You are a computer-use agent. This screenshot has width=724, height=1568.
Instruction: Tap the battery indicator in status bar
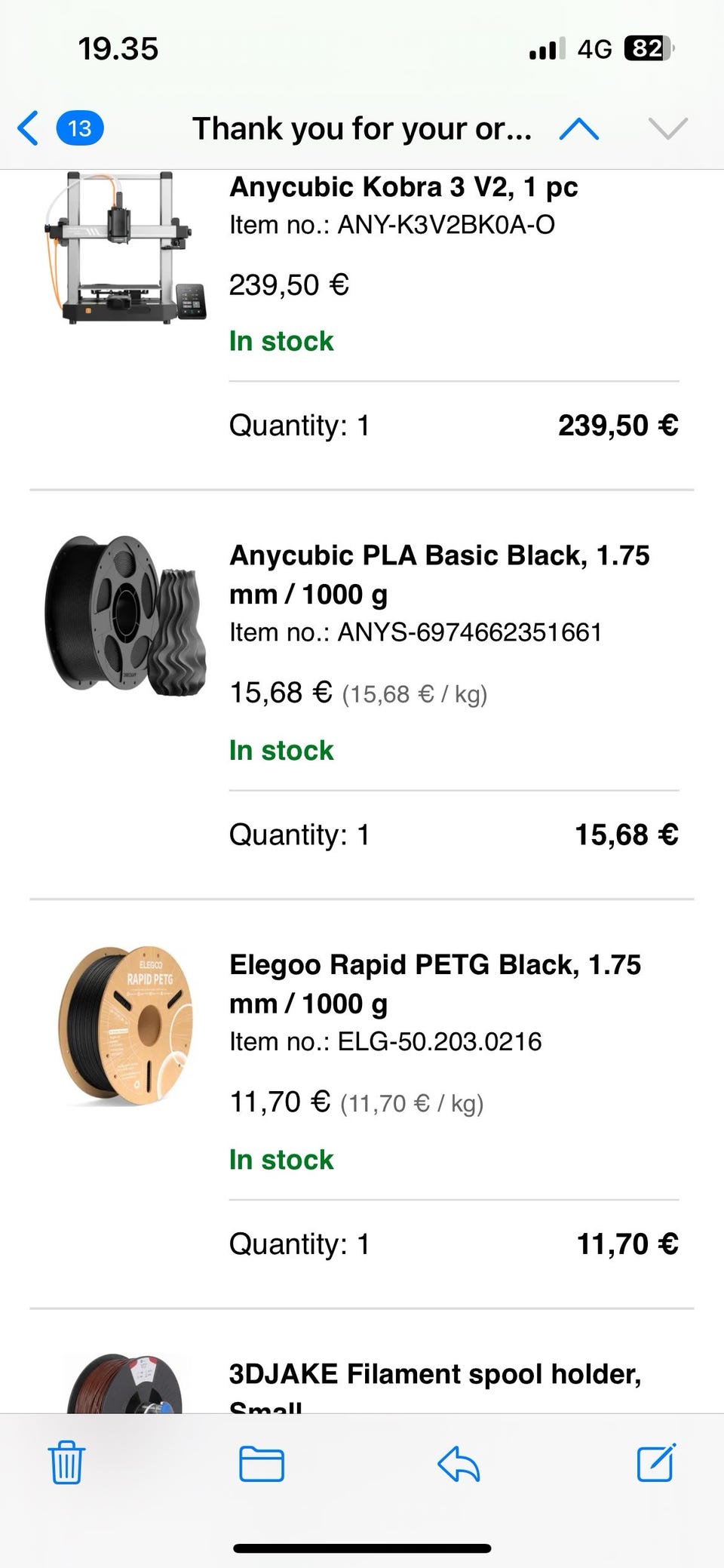649,50
